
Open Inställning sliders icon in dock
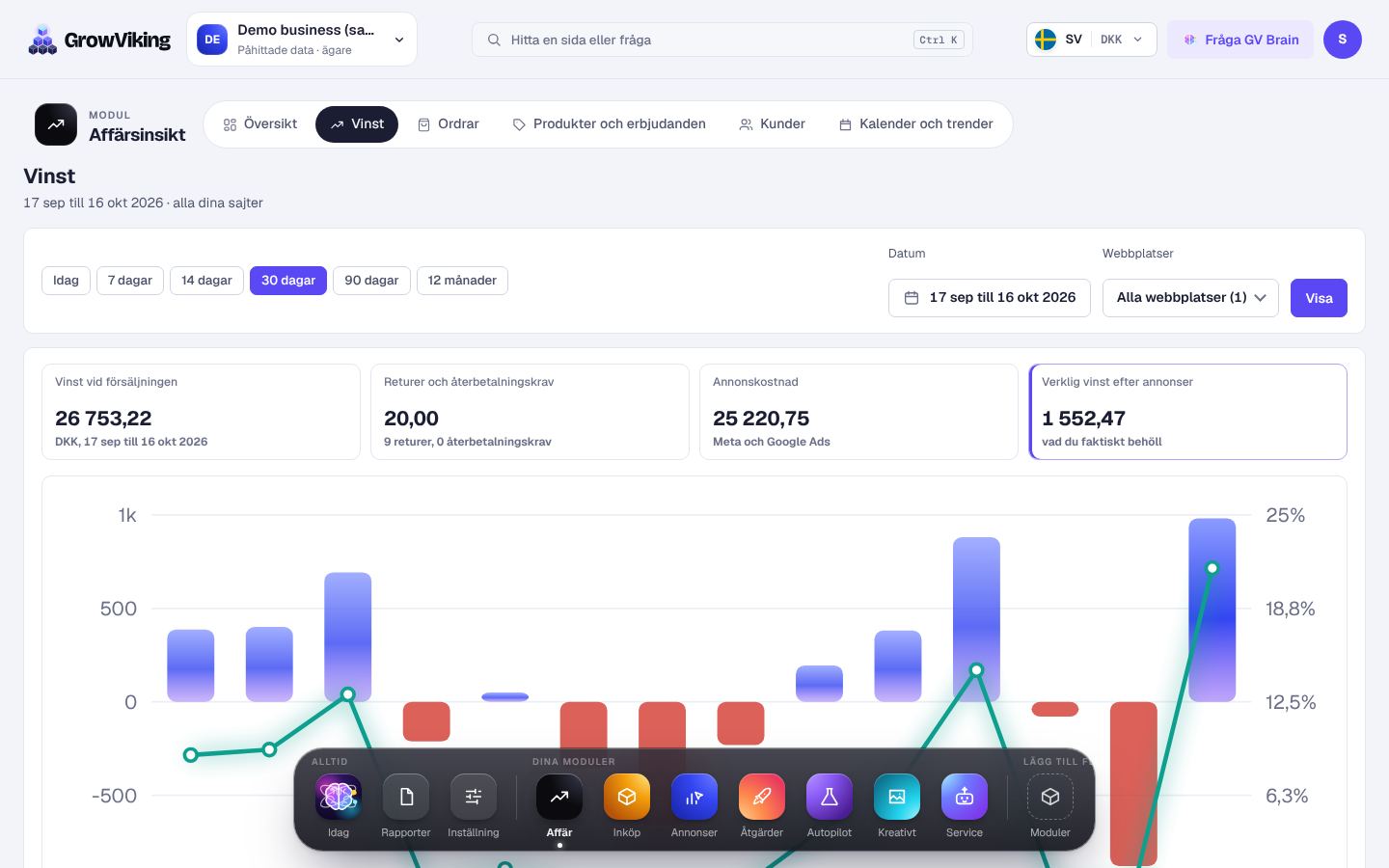coord(474,797)
